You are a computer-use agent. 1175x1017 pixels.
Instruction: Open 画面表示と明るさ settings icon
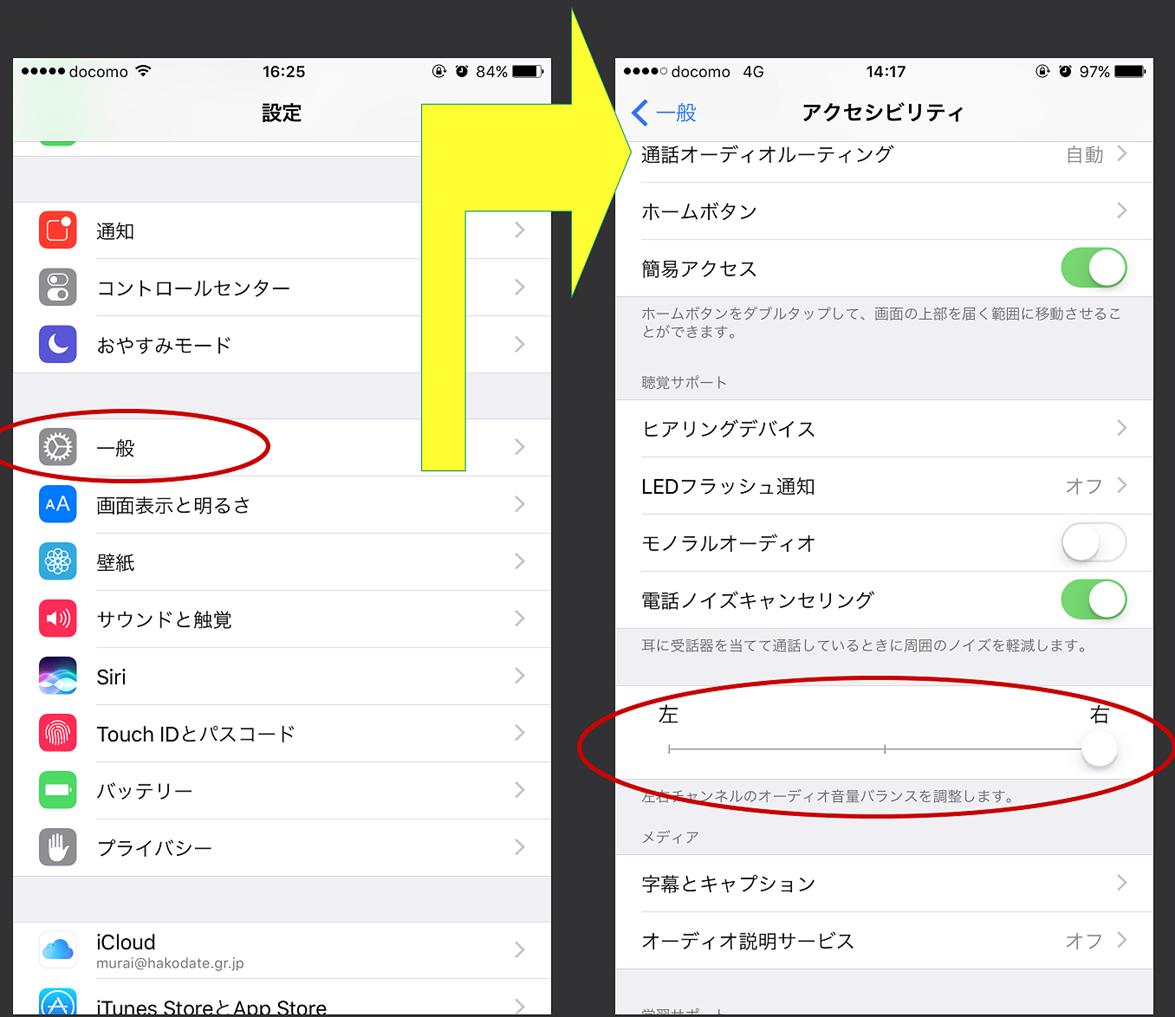(x=57, y=504)
